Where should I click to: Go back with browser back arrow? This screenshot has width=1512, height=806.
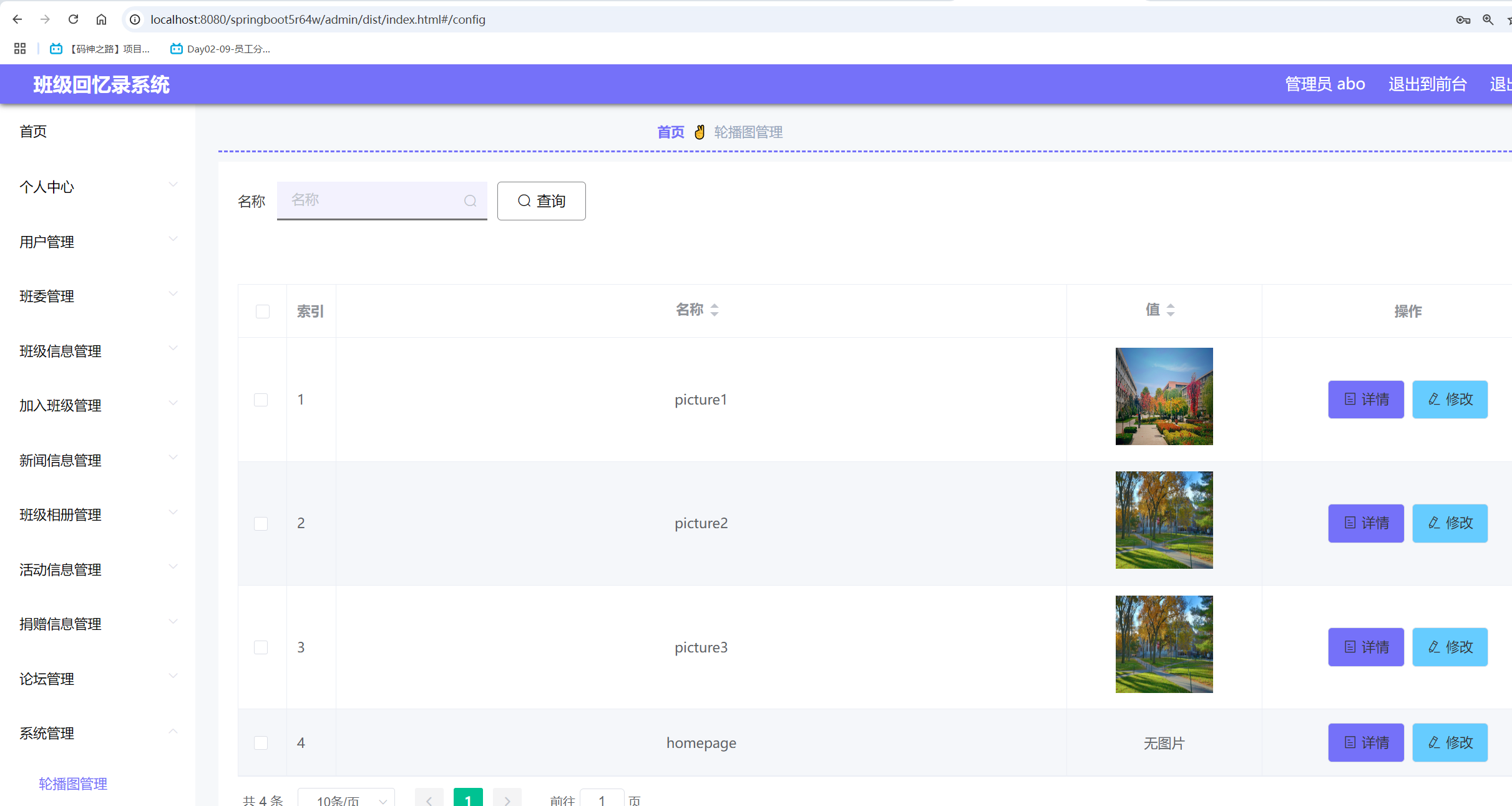tap(17, 19)
